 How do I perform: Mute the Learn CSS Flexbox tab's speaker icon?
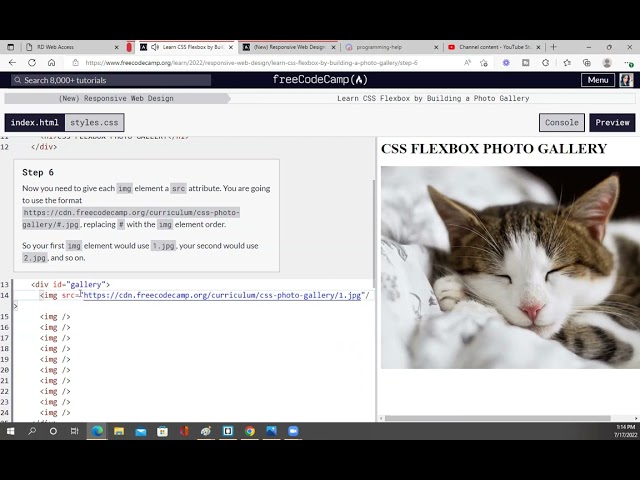coord(155,47)
